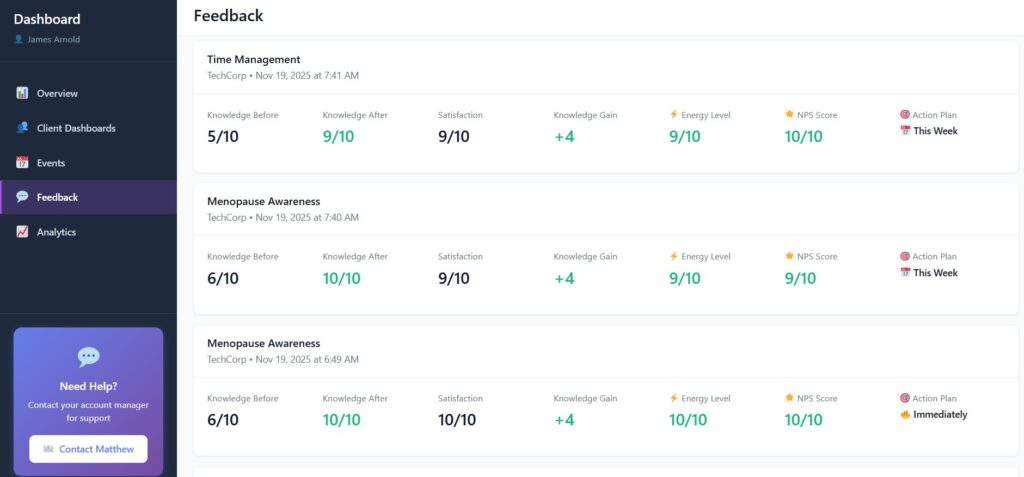
Task: Click the Analytics trend chart icon
Action: pyautogui.click(x=22, y=232)
